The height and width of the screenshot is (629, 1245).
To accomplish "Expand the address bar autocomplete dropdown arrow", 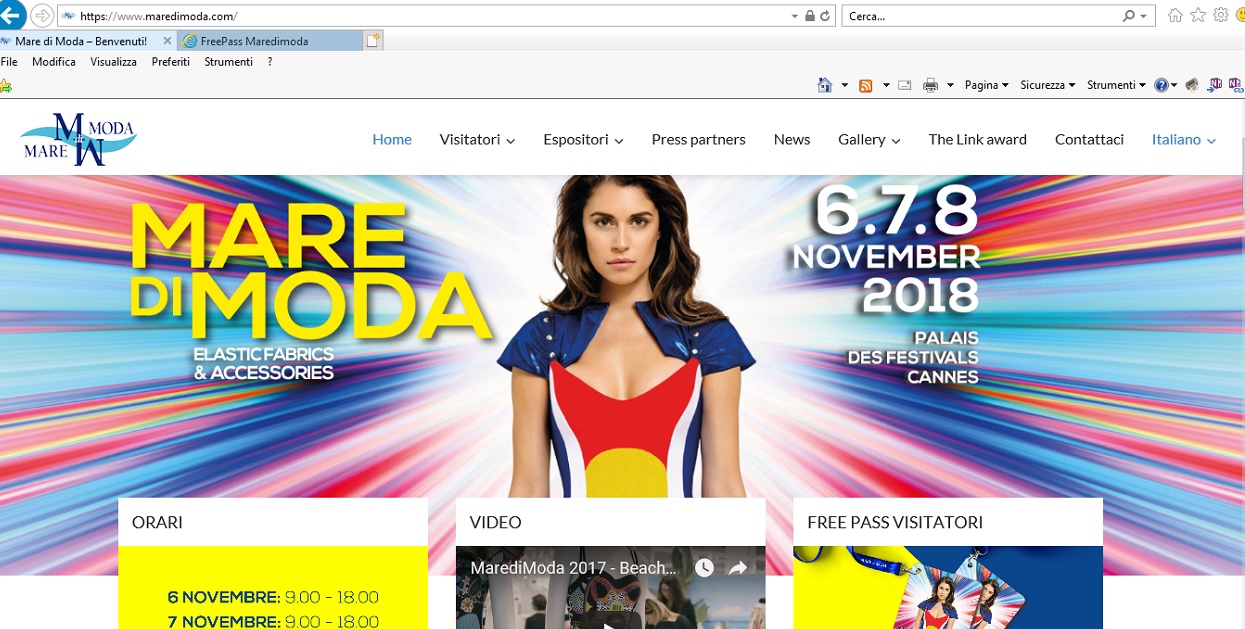I will [795, 16].
